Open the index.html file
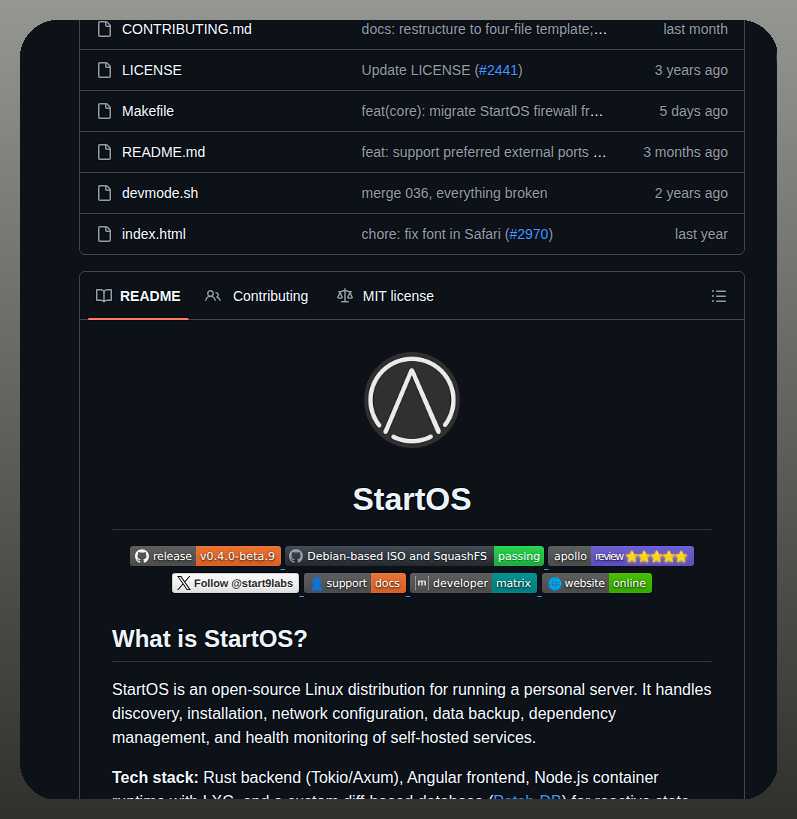Screen dimensions: 797x819 click(x=154, y=234)
